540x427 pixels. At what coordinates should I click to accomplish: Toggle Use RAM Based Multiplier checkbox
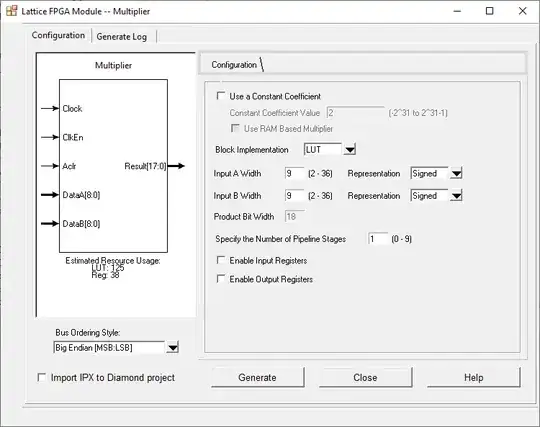click(x=235, y=128)
